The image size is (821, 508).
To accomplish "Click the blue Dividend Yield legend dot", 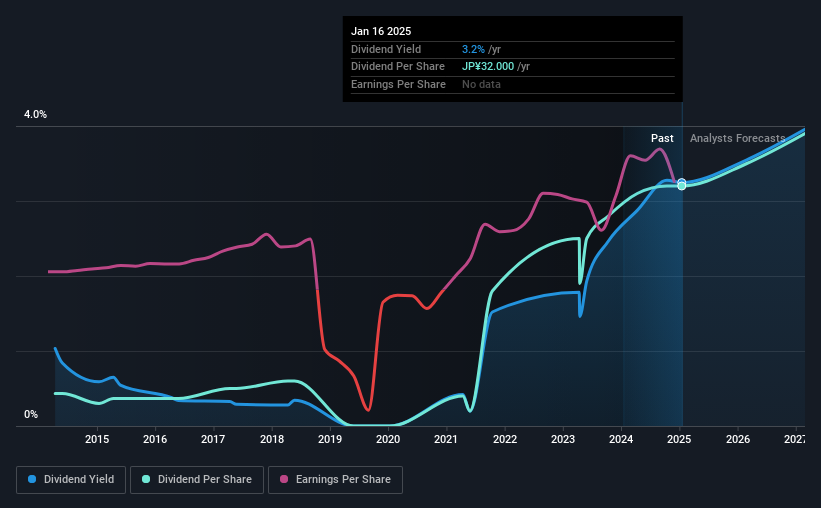I will pyautogui.click(x=32, y=479).
